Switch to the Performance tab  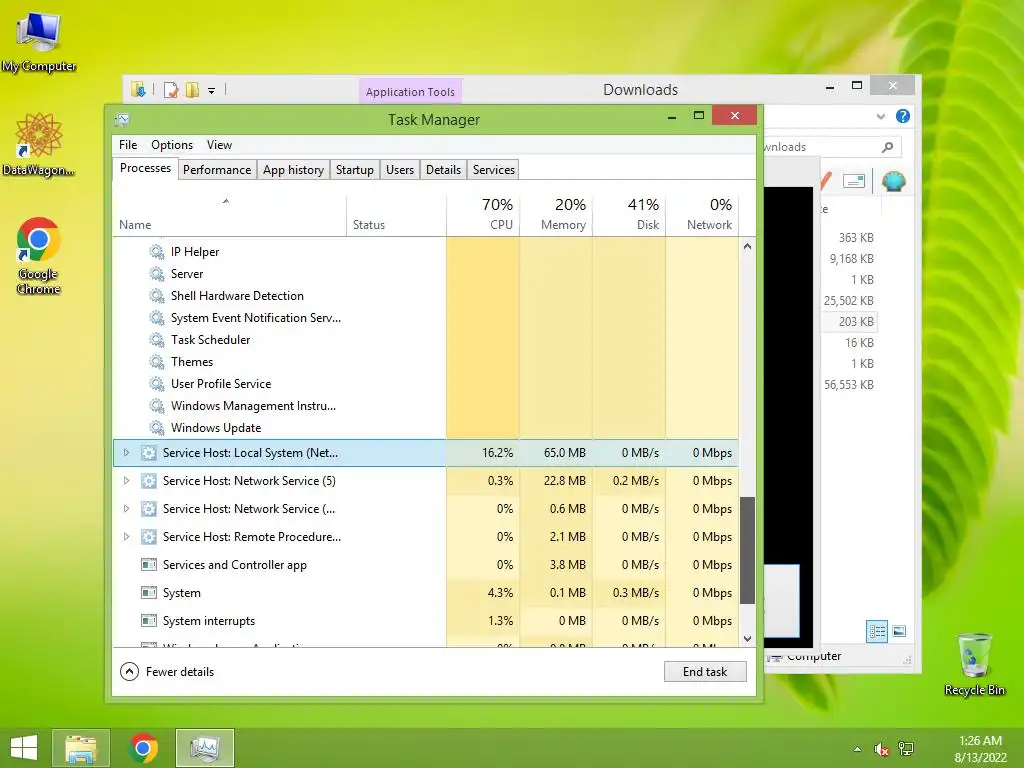[217, 170]
